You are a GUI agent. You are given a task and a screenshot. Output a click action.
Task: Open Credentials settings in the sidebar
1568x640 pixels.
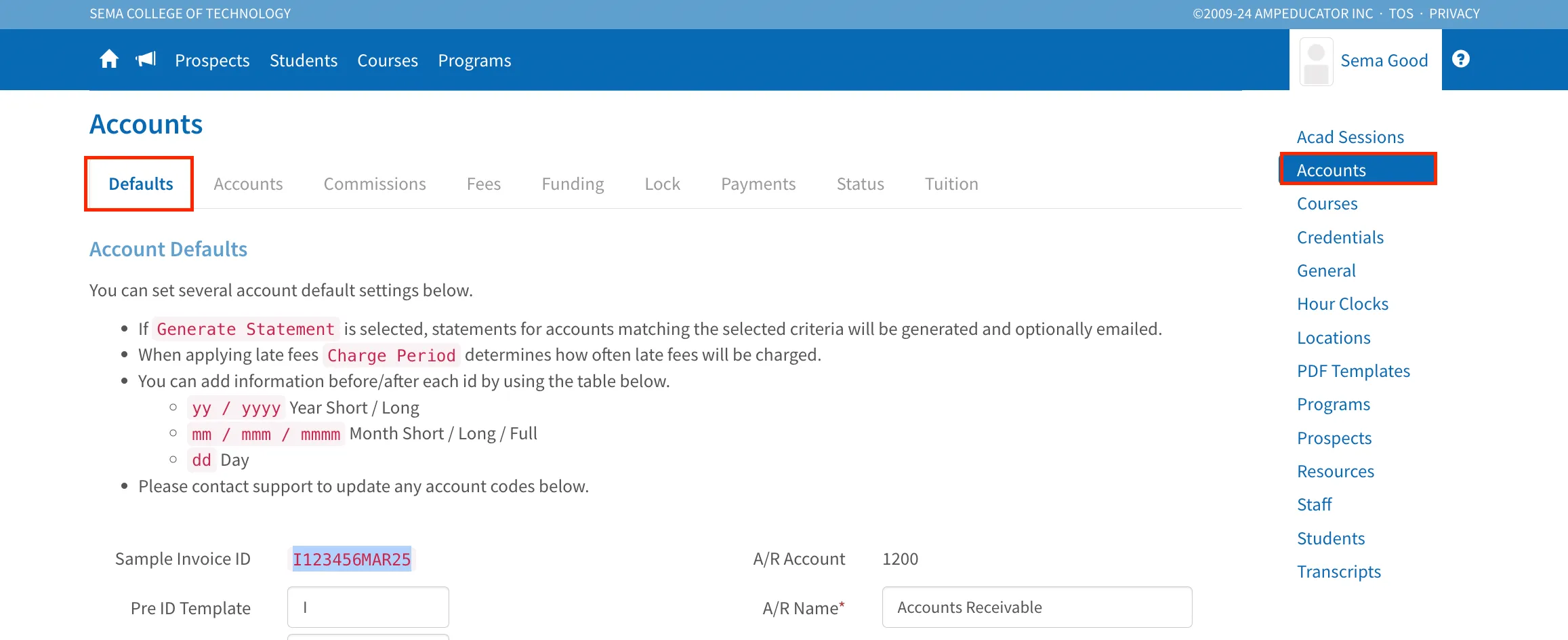click(x=1340, y=237)
